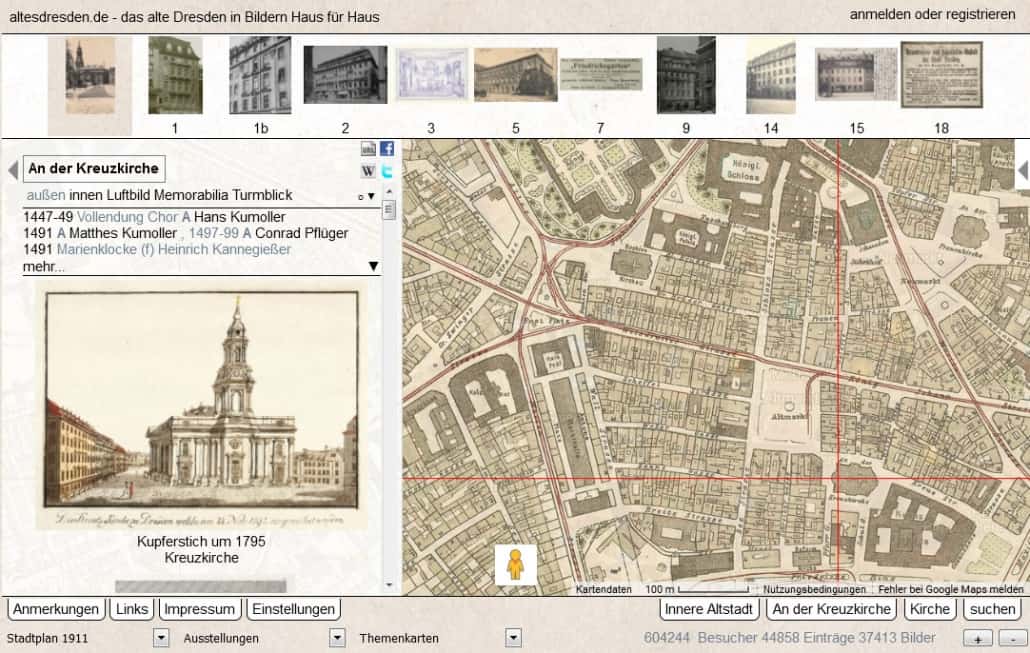This screenshot has height=653, width=1030.
Task: Click the Hans Kumoller name text
Action: click(x=240, y=217)
